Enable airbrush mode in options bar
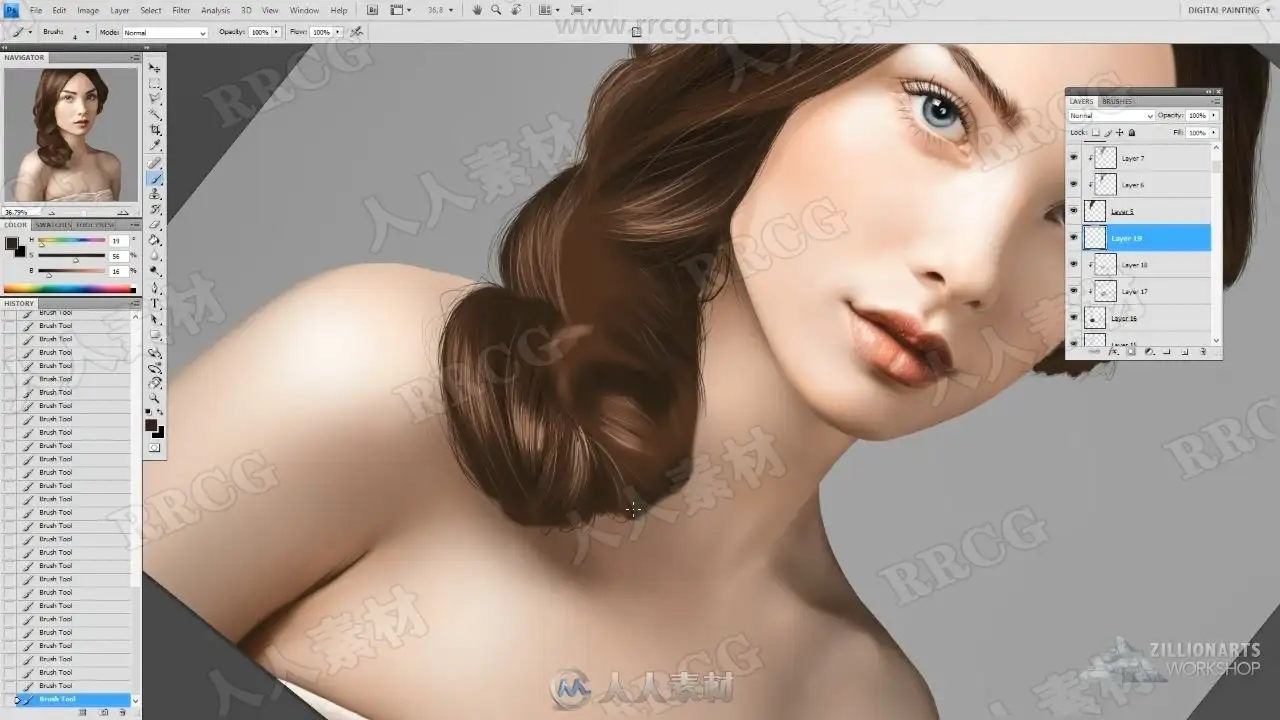 pyautogui.click(x=356, y=32)
